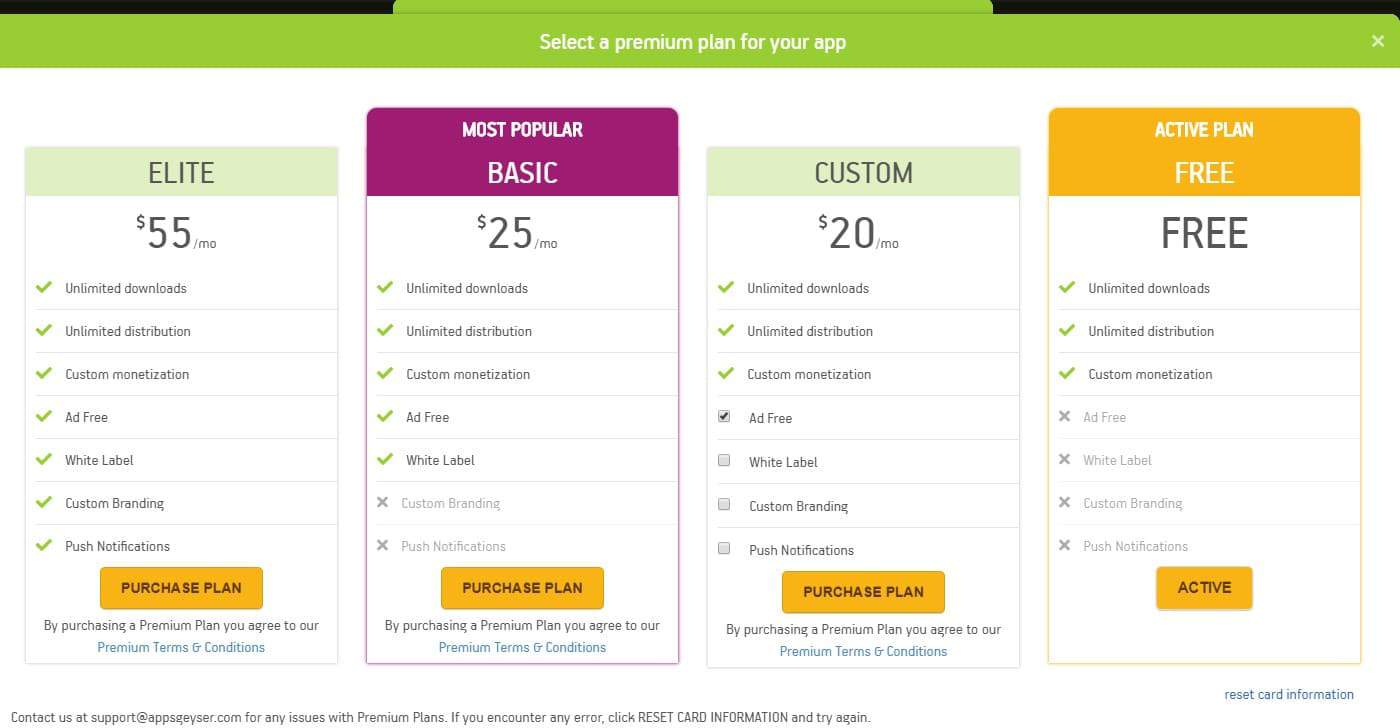
Task: Close the premium plan dialog
Action: (1378, 41)
